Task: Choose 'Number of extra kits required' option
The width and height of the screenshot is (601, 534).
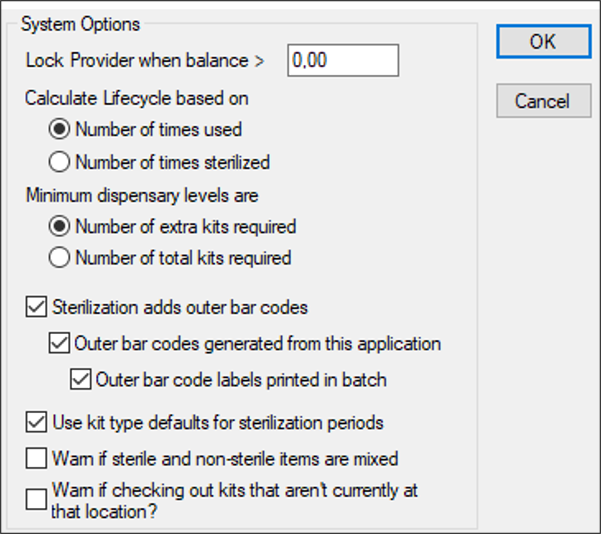Action: point(59,226)
